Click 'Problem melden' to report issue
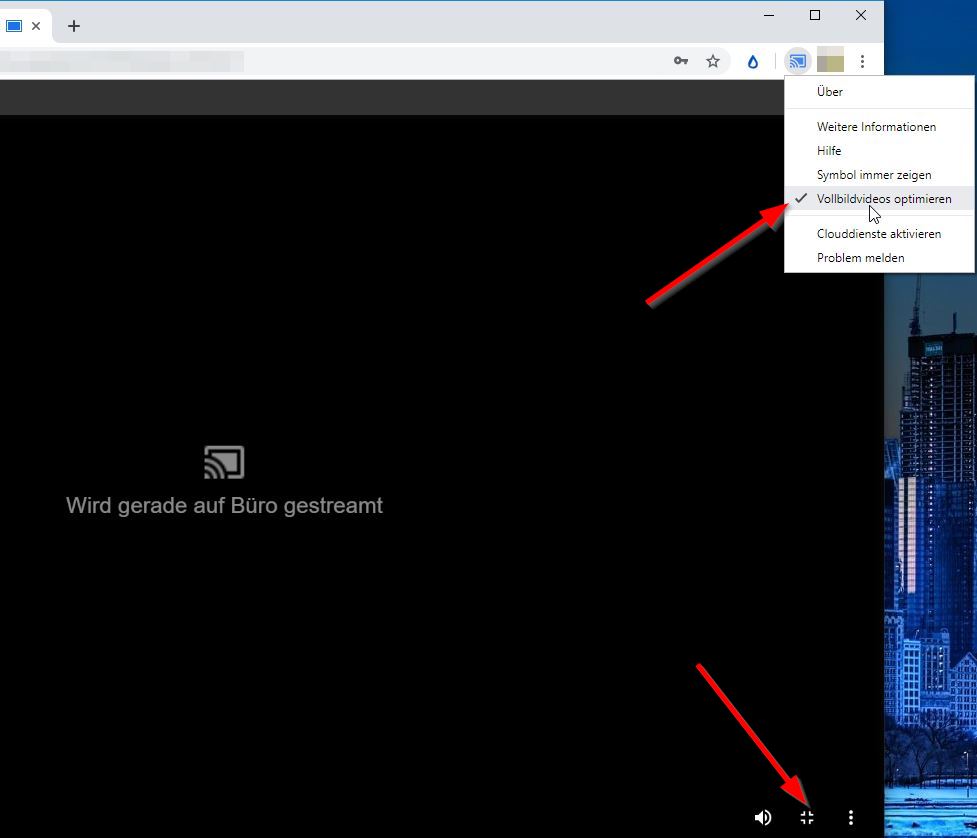Image resolution: width=977 pixels, height=838 pixels. (860, 258)
